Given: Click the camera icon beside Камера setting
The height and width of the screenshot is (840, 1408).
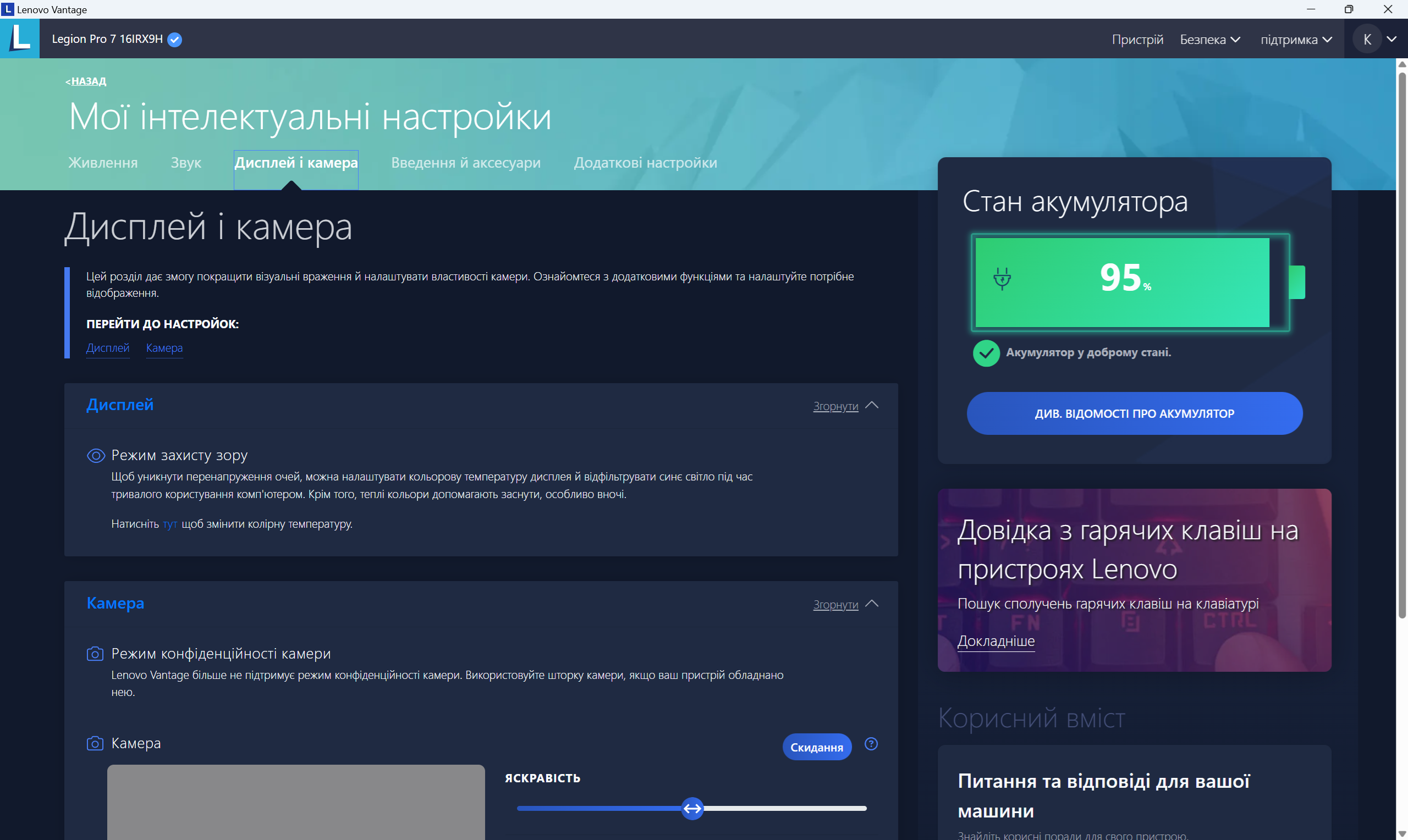Looking at the screenshot, I should point(95,743).
